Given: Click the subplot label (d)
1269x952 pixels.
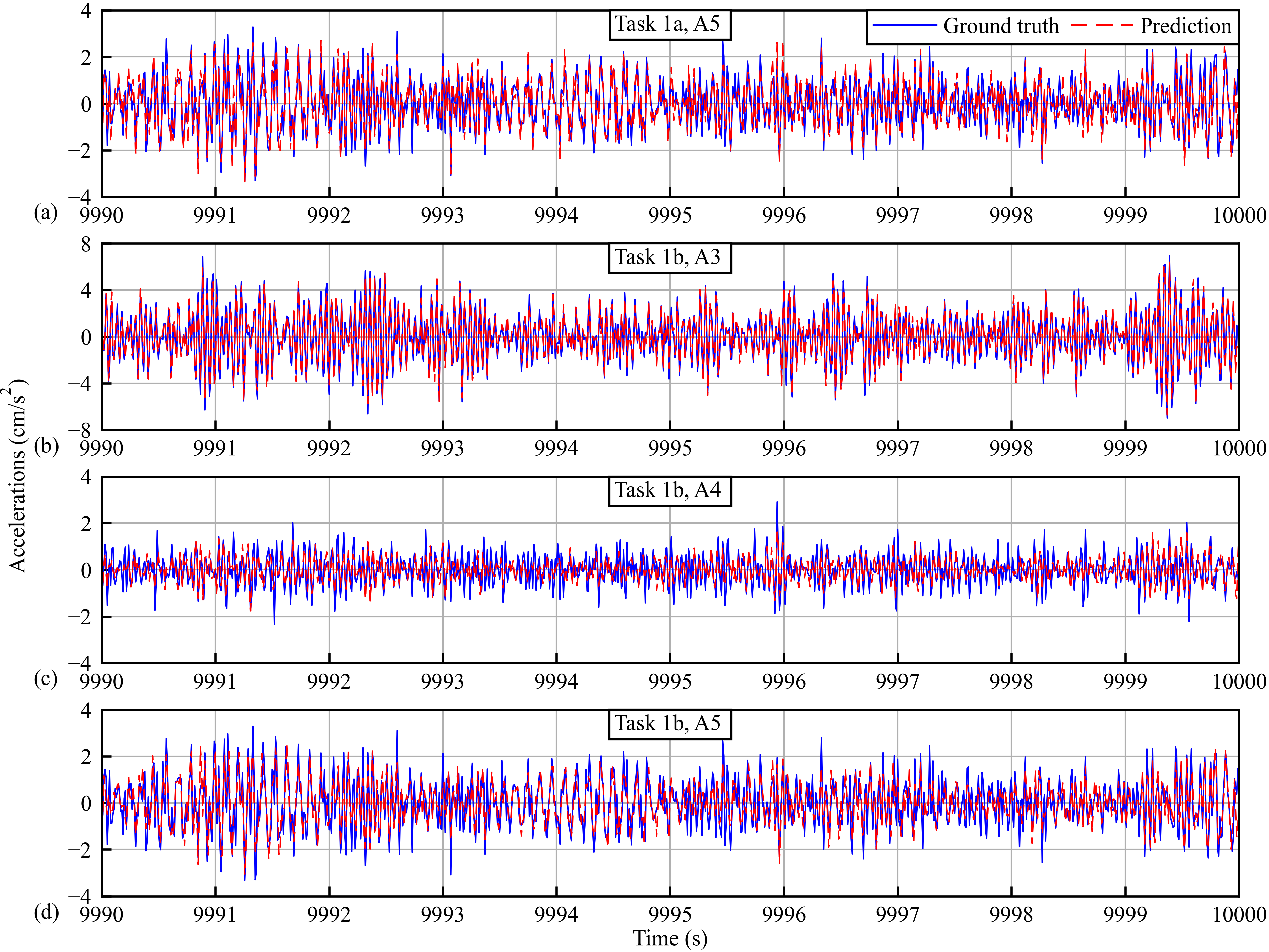Looking at the screenshot, I should [x=46, y=912].
